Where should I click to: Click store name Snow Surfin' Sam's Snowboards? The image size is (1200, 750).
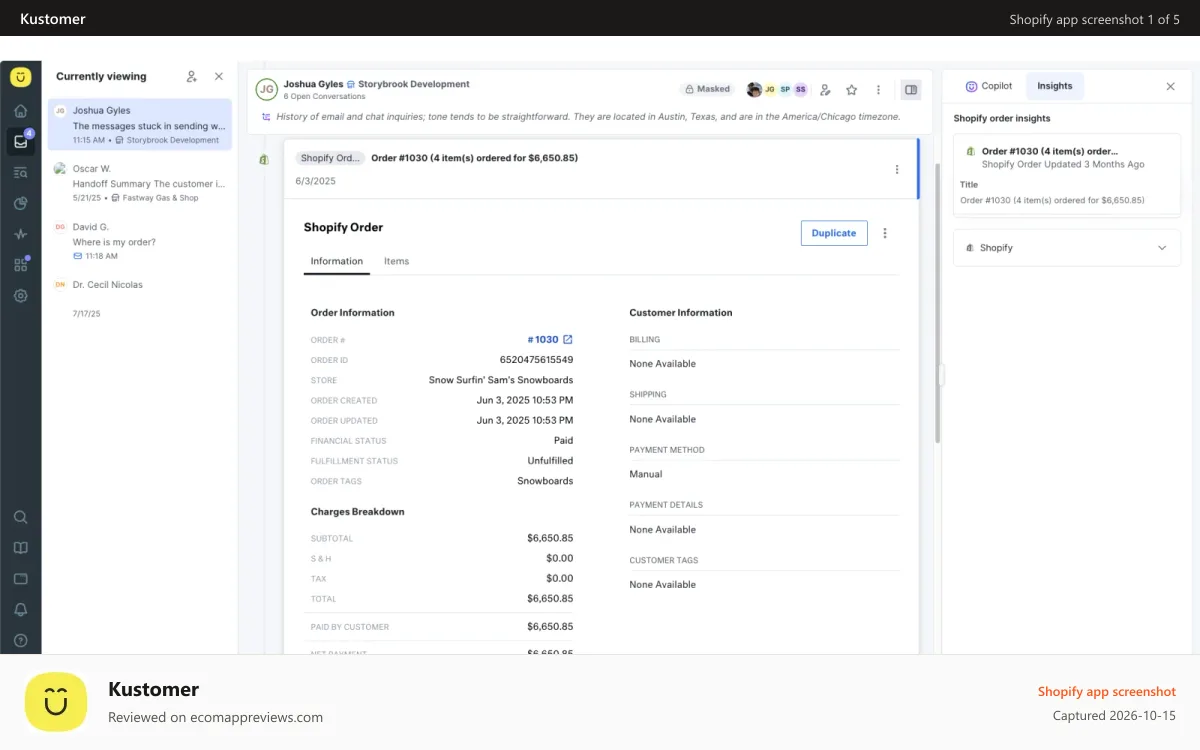click(x=501, y=380)
